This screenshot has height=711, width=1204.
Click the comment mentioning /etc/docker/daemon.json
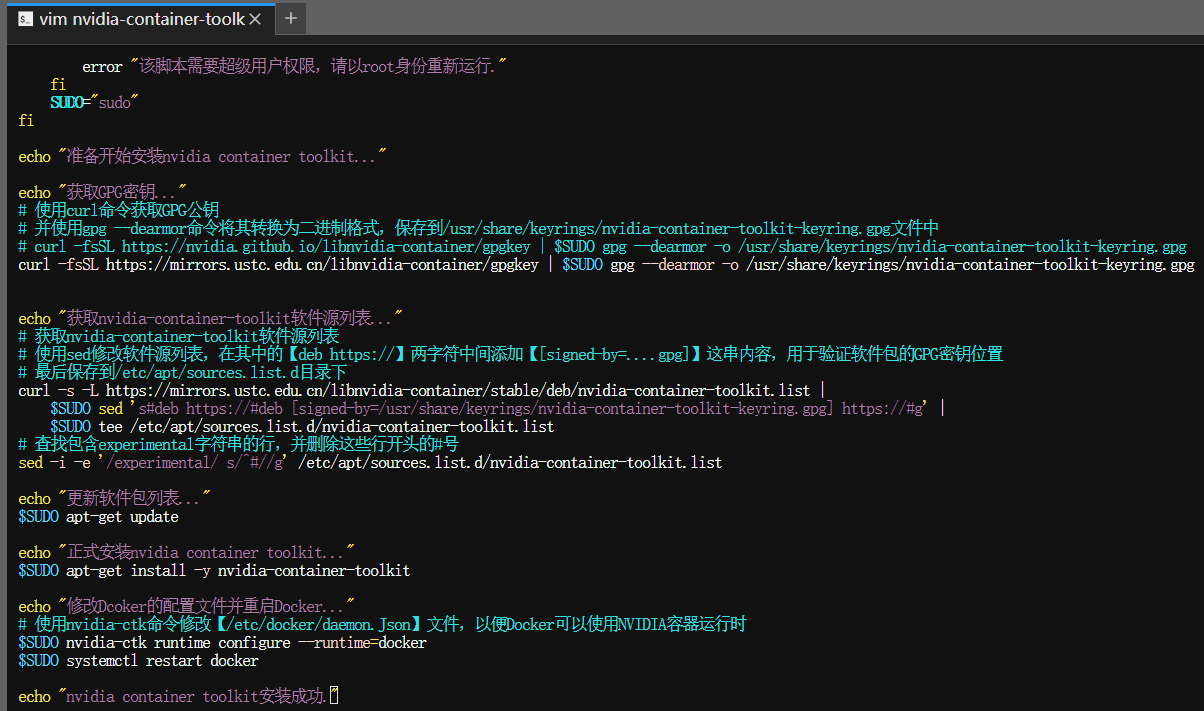click(382, 625)
